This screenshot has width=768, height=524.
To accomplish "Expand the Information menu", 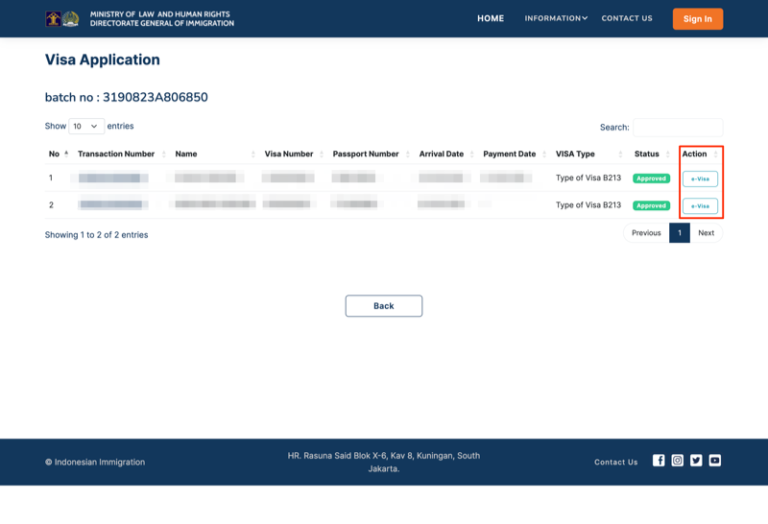I will coord(555,18).
